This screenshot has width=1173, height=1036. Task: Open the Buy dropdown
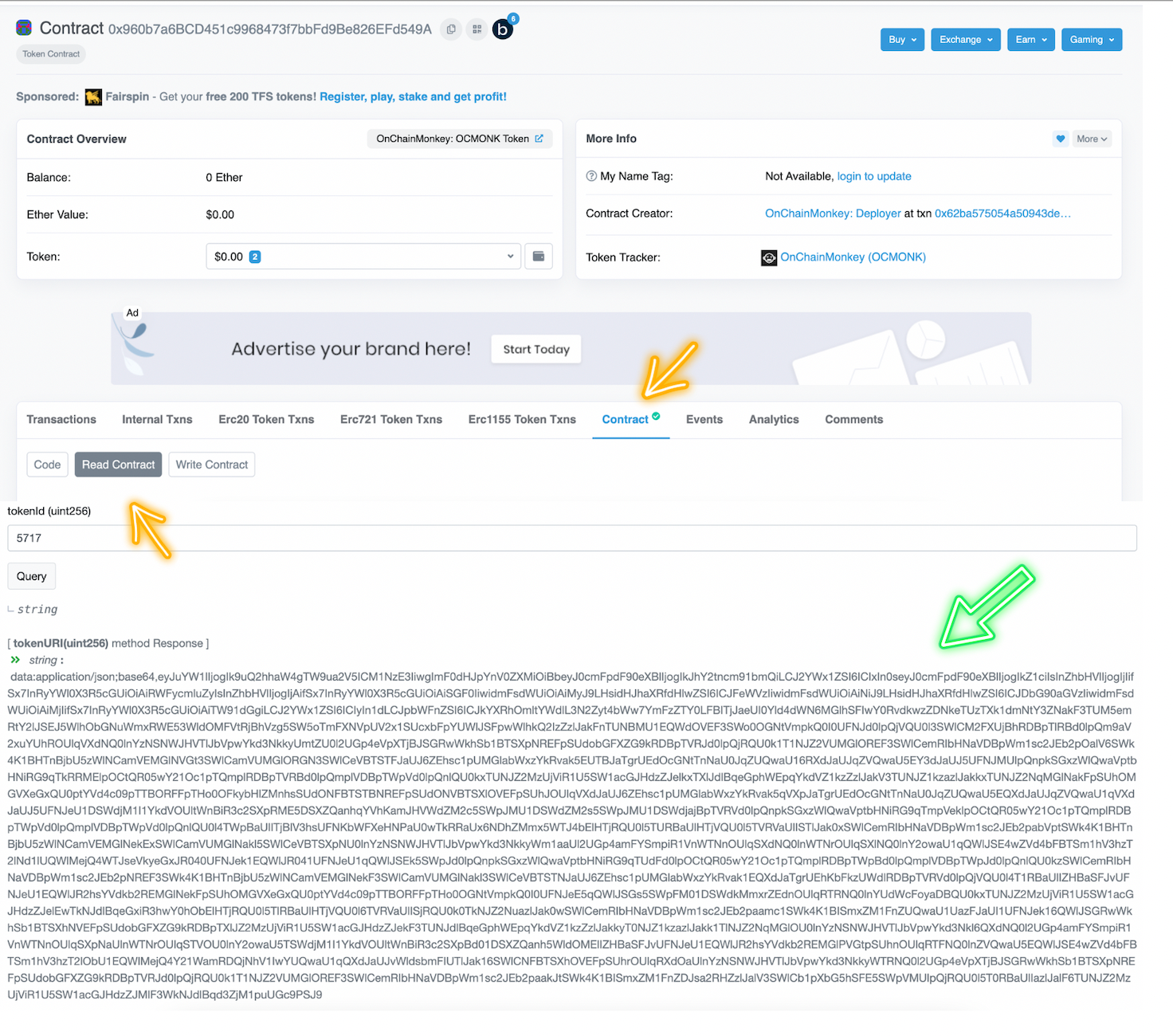(902, 40)
